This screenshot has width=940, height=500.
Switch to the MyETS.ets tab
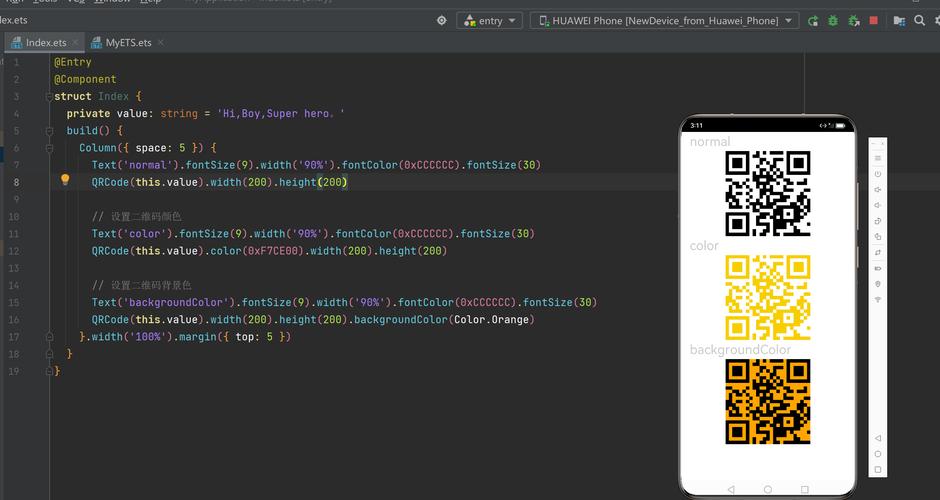tap(127, 43)
